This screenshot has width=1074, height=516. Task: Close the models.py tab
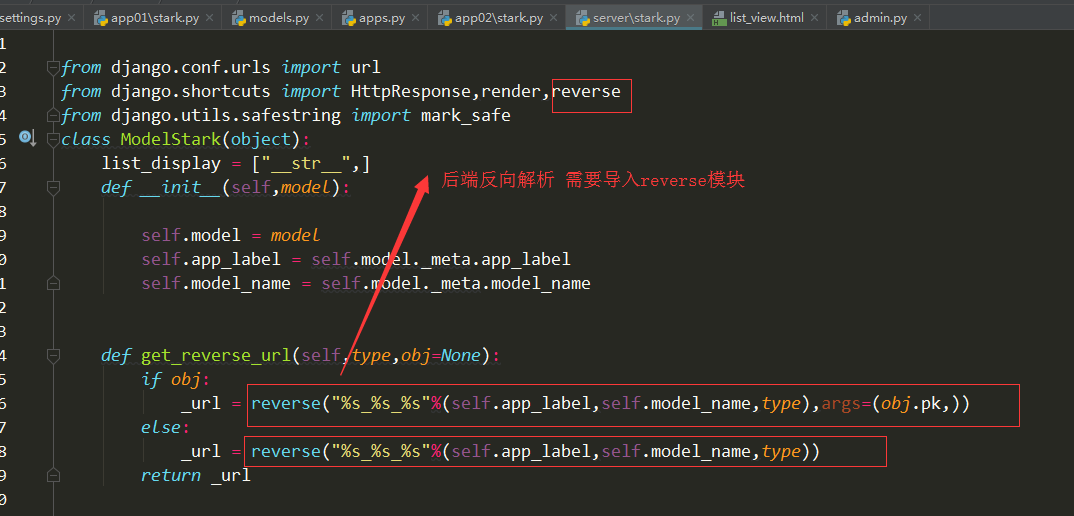coord(319,18)
